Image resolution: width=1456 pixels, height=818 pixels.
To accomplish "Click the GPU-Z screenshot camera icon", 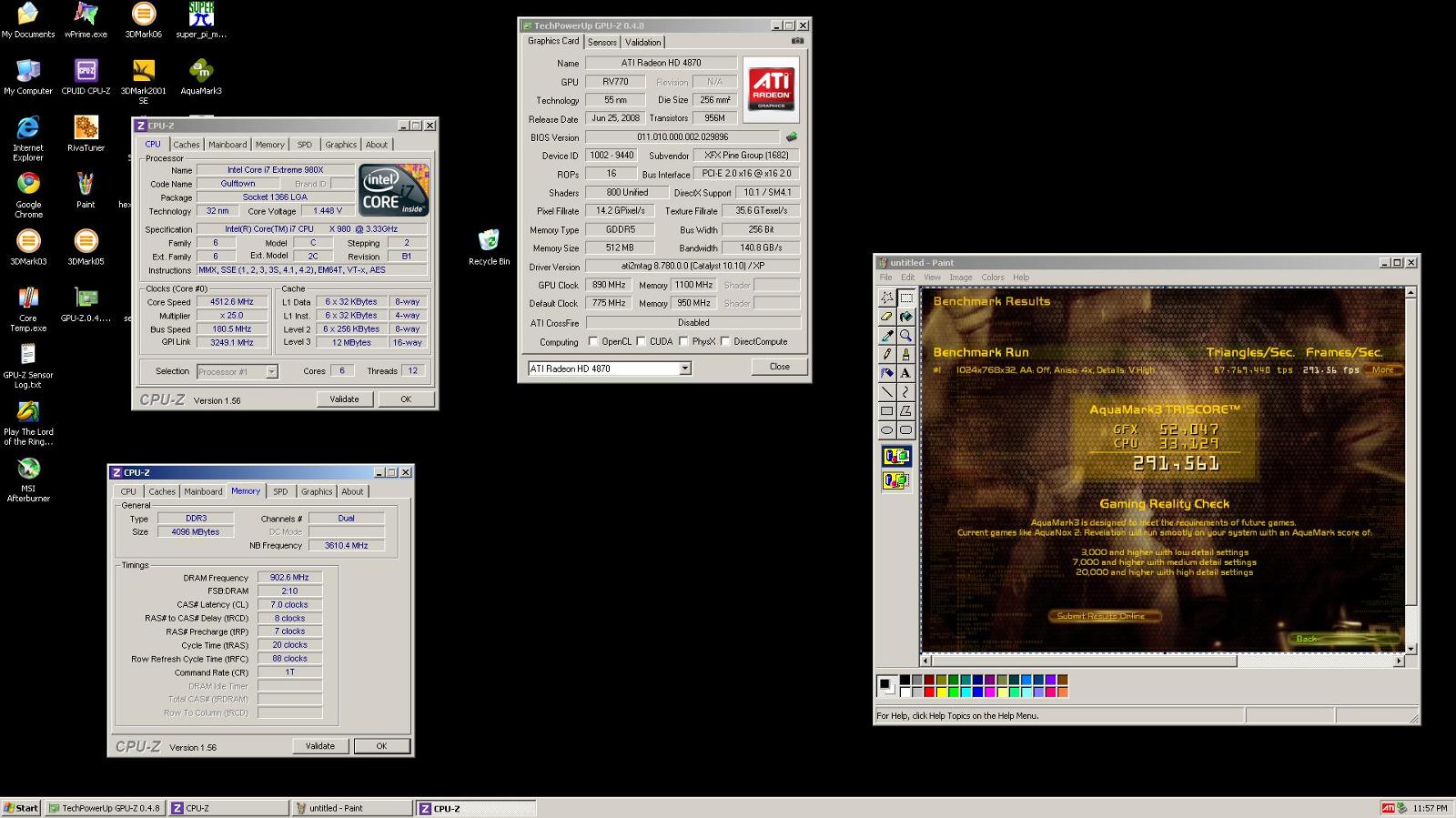I will coord(797,41).
